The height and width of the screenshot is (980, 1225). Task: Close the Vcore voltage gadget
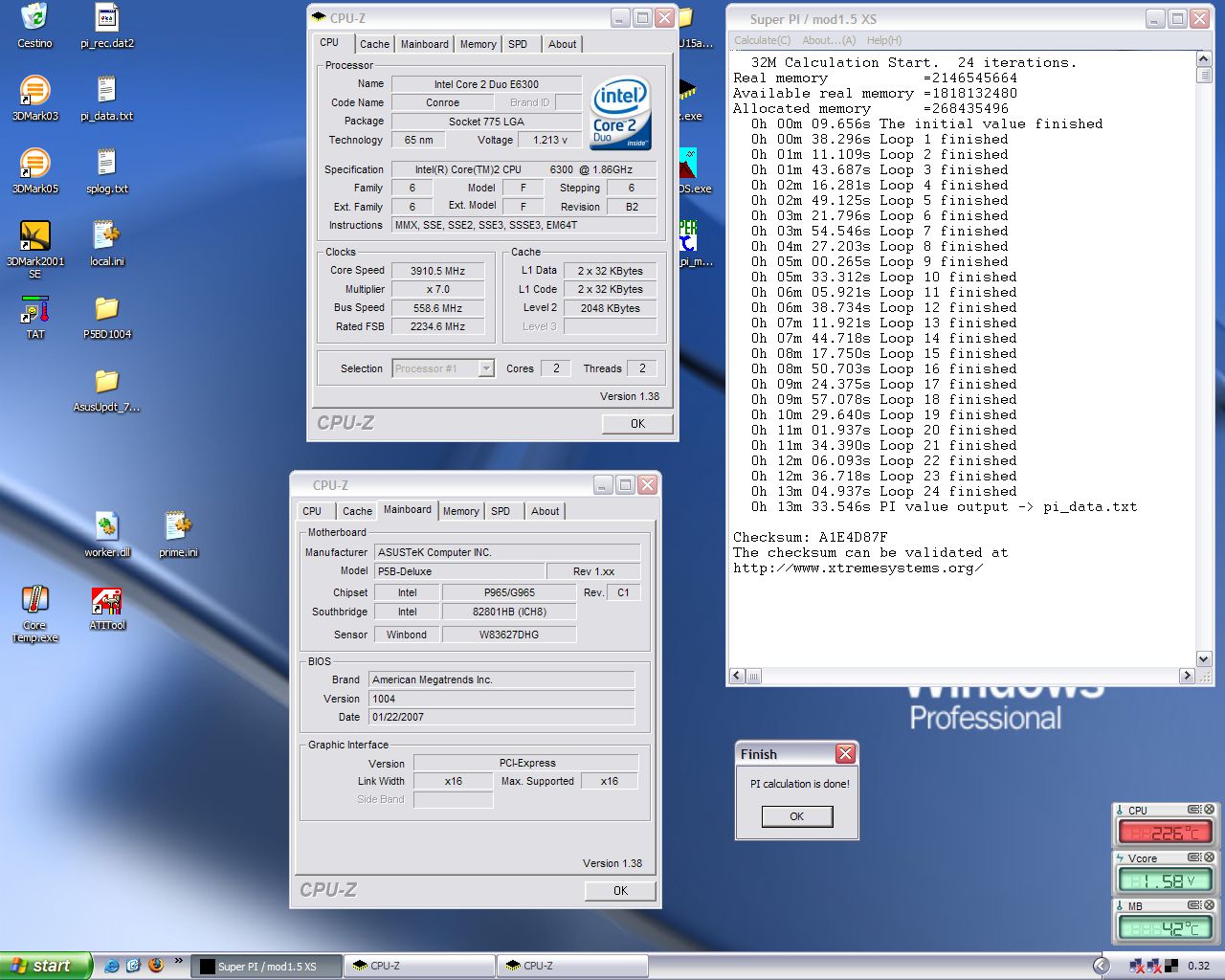click(1209, 857)
